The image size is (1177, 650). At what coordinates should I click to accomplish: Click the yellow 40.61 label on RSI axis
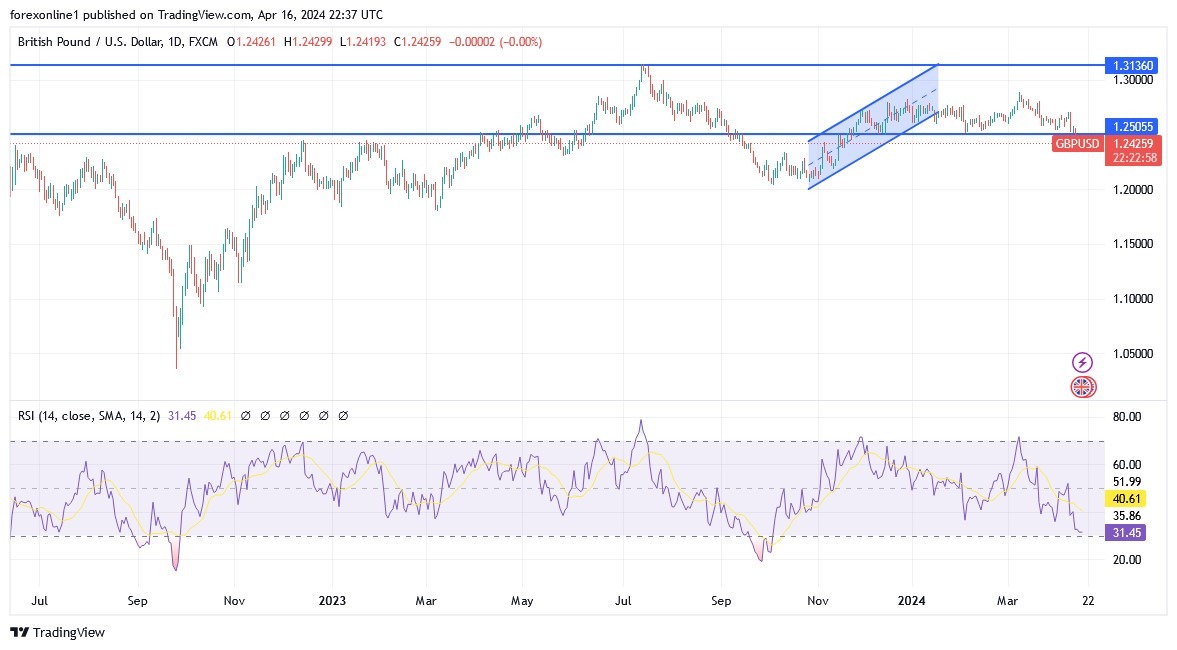tap(1126, 499)
